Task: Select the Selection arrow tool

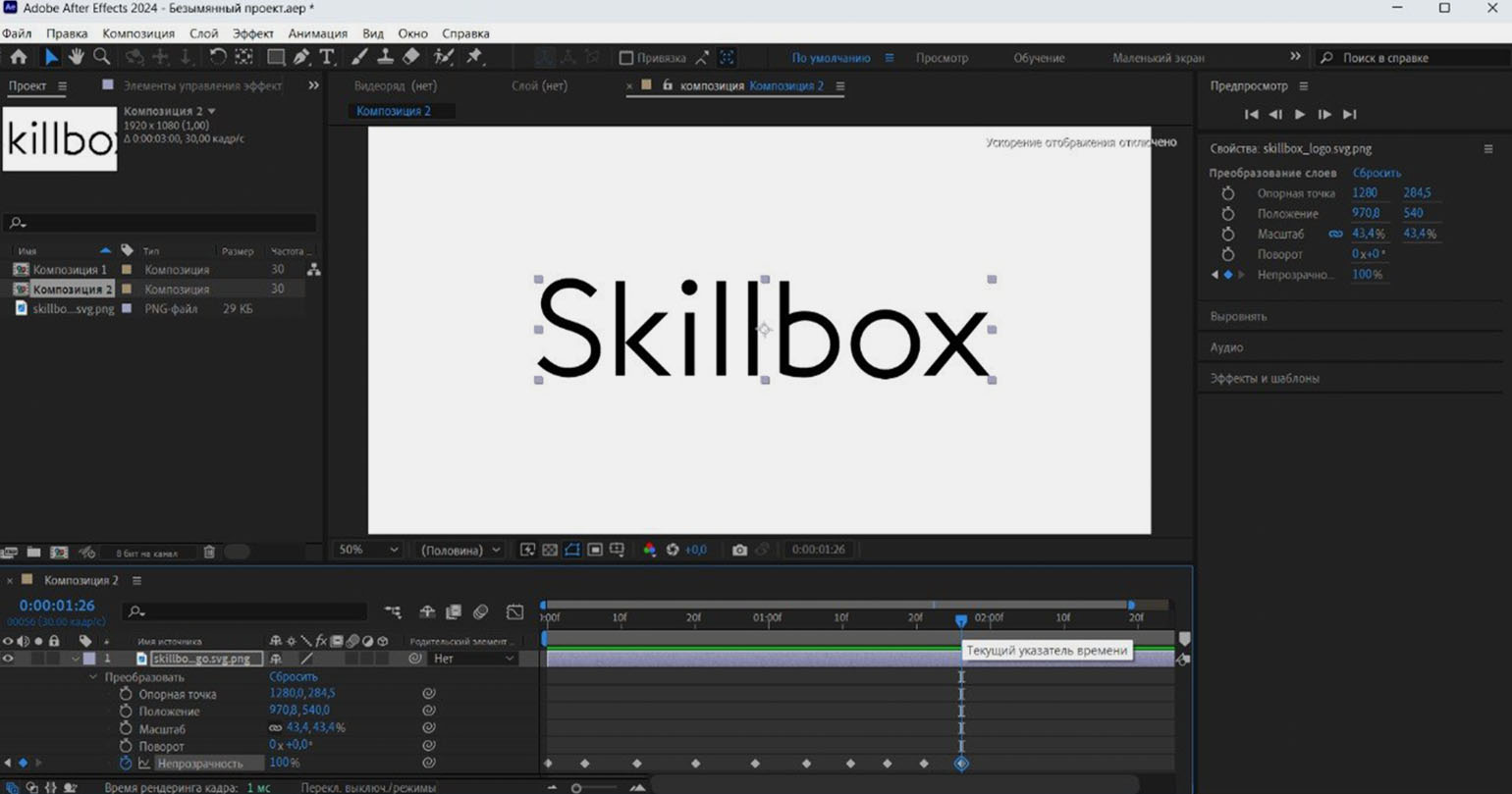Action: click(x=51, y=57)
